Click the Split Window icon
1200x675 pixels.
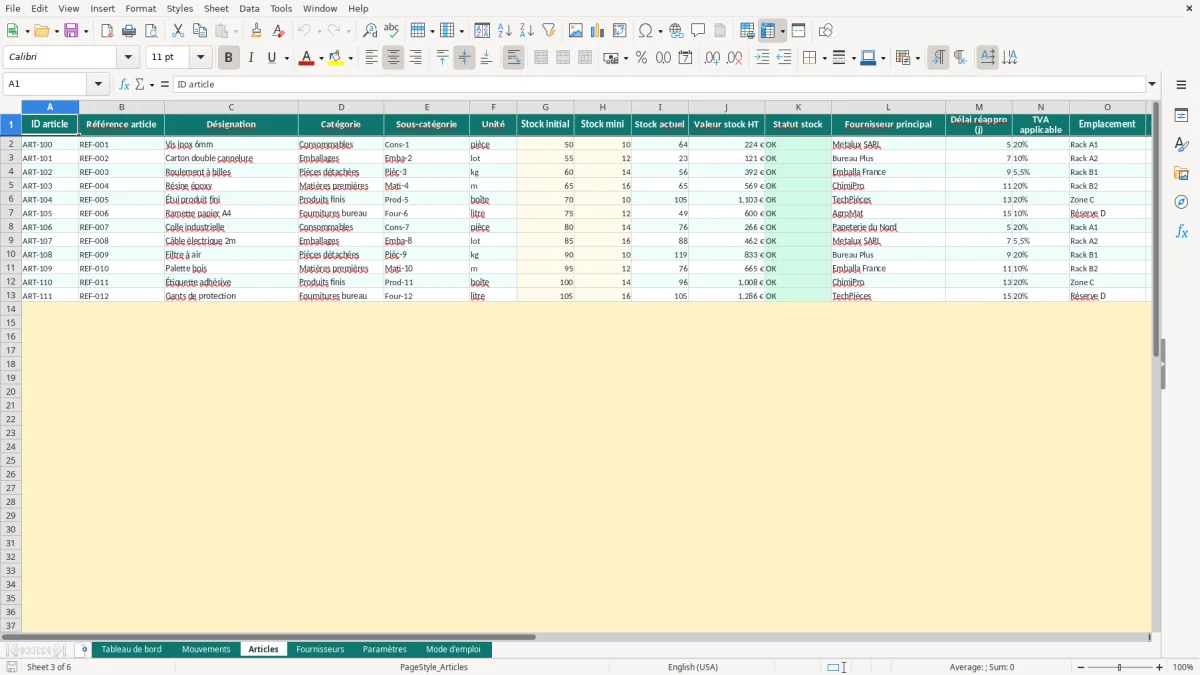click(x=799, y=31)
